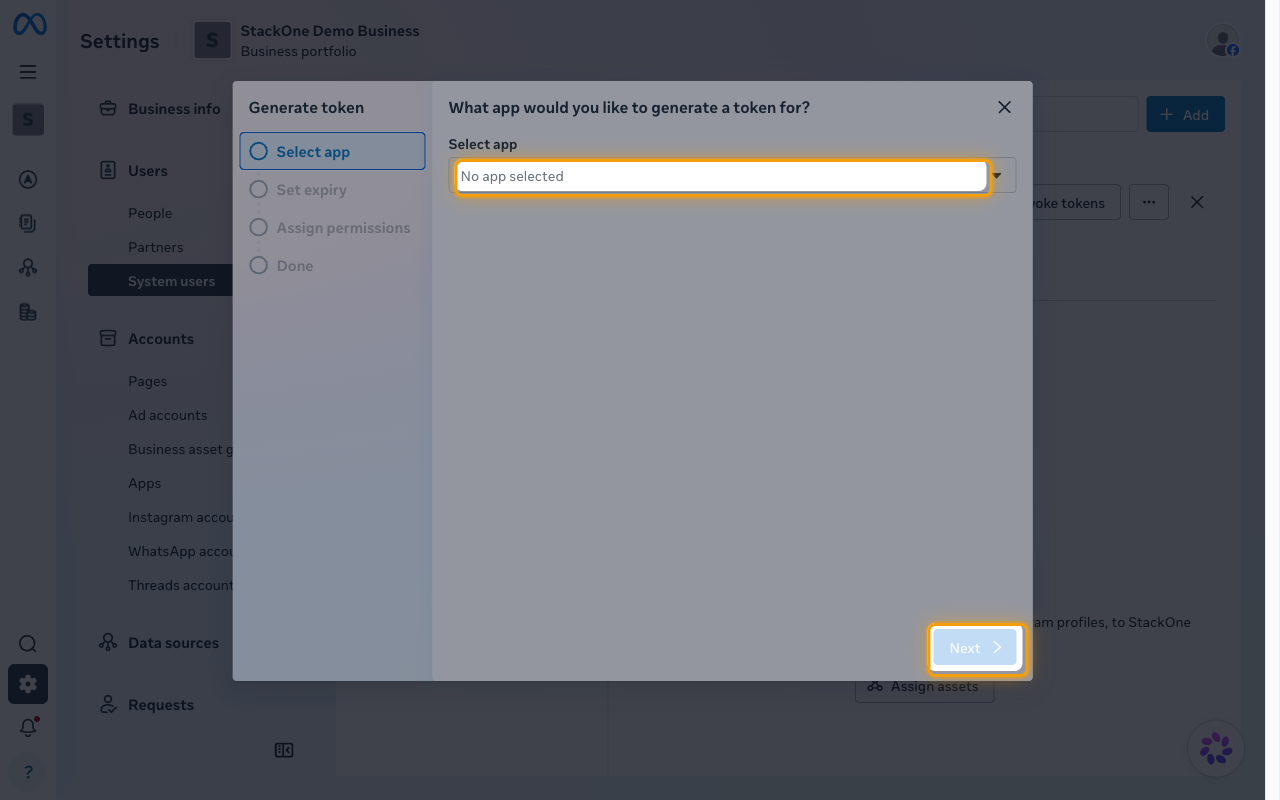Open the search icon in left rail
The height and width of the screenshot is (800, 1280).
tap(28, 644)
